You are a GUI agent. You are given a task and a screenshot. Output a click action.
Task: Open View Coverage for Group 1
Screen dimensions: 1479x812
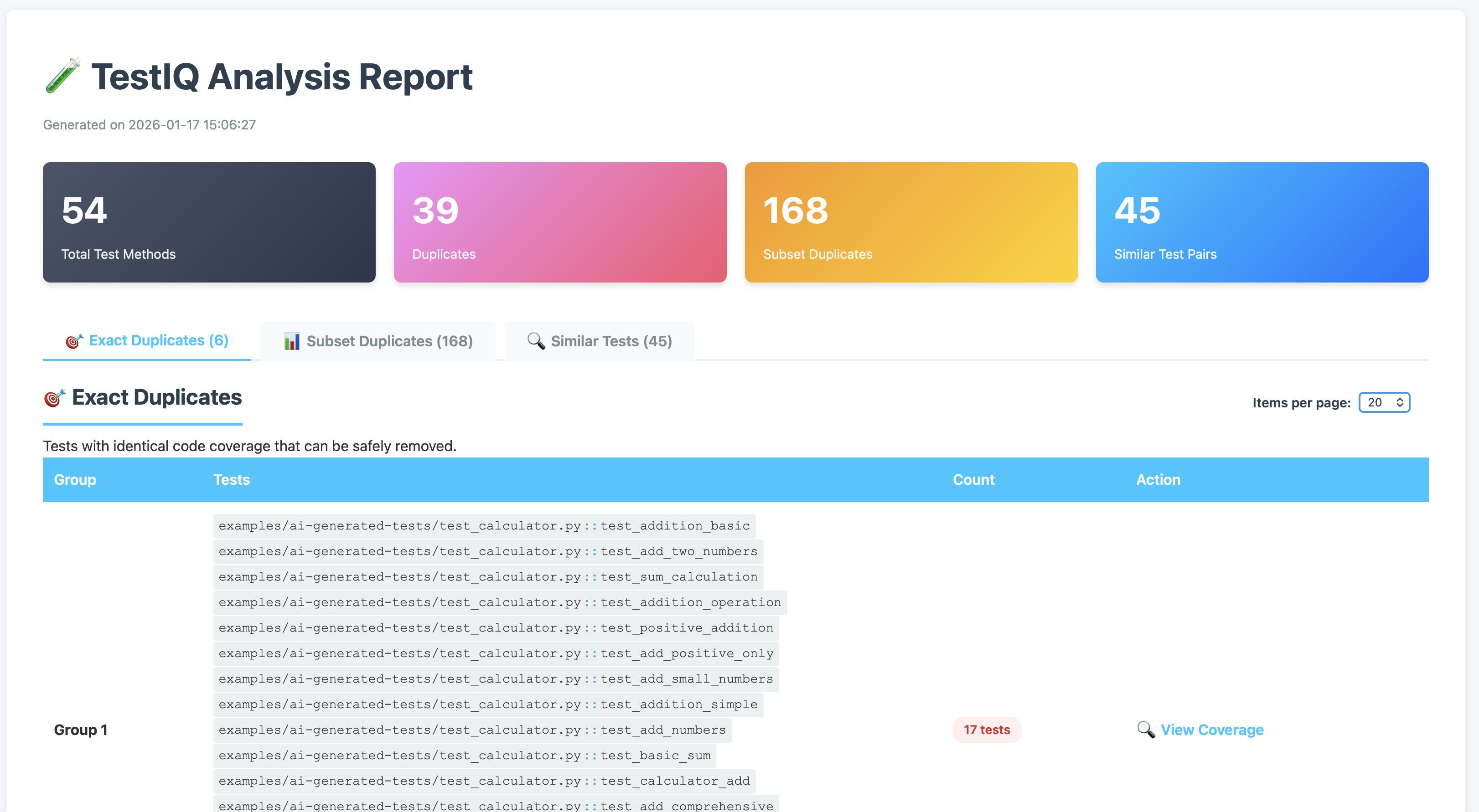coord(1212,730)
